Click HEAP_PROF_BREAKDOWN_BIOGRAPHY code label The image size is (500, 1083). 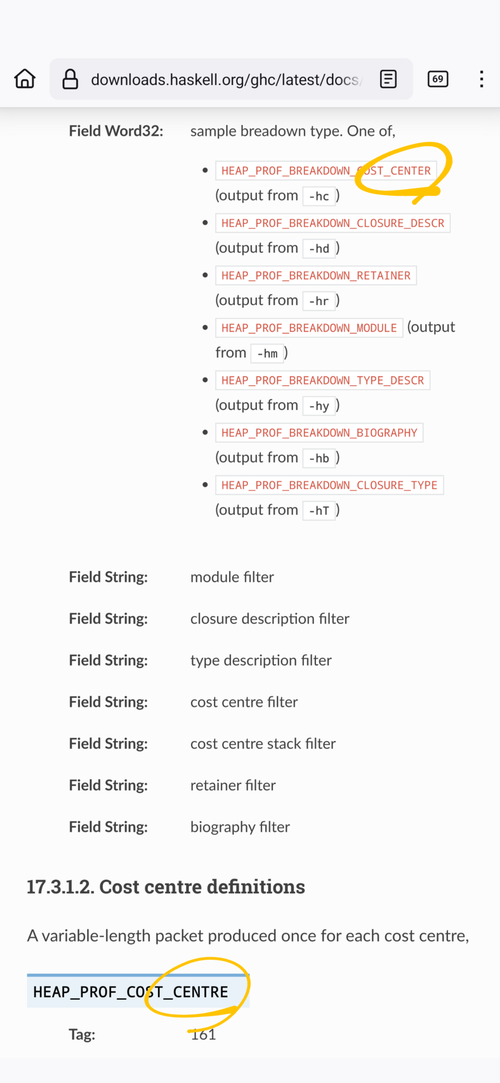[x=320, y=432]
